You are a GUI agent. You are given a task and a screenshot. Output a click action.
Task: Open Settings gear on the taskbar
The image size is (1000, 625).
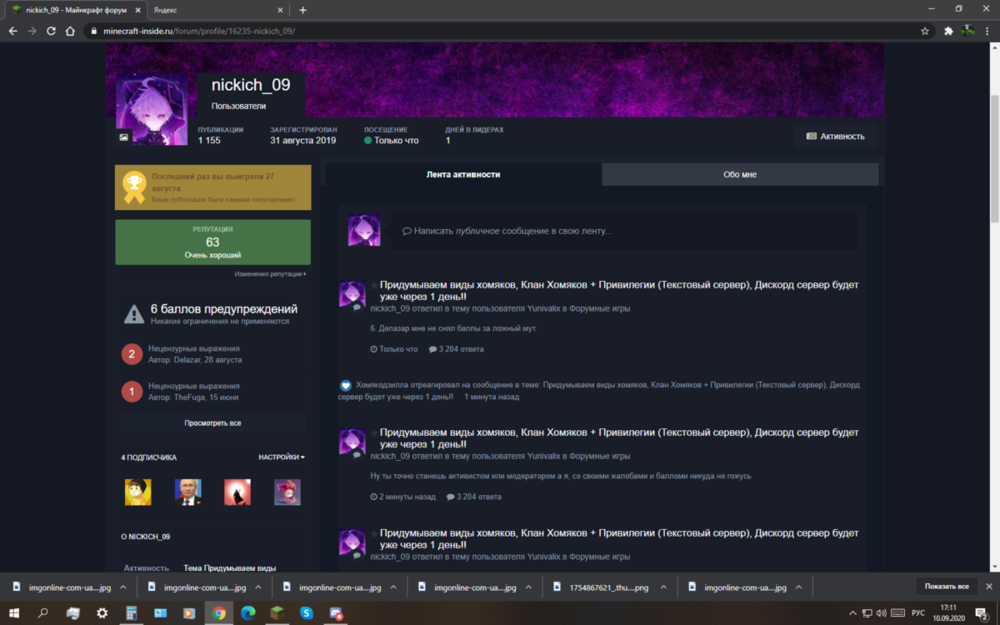point(102,613)
